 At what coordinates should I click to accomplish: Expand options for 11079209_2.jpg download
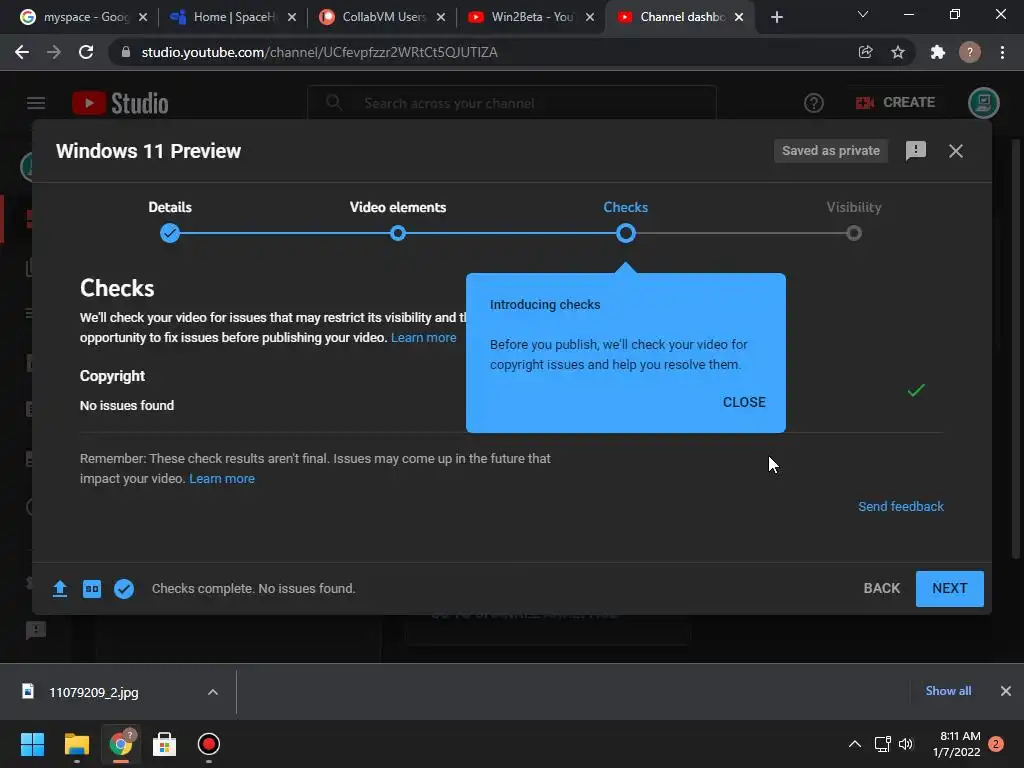click(x=213, y=692)
